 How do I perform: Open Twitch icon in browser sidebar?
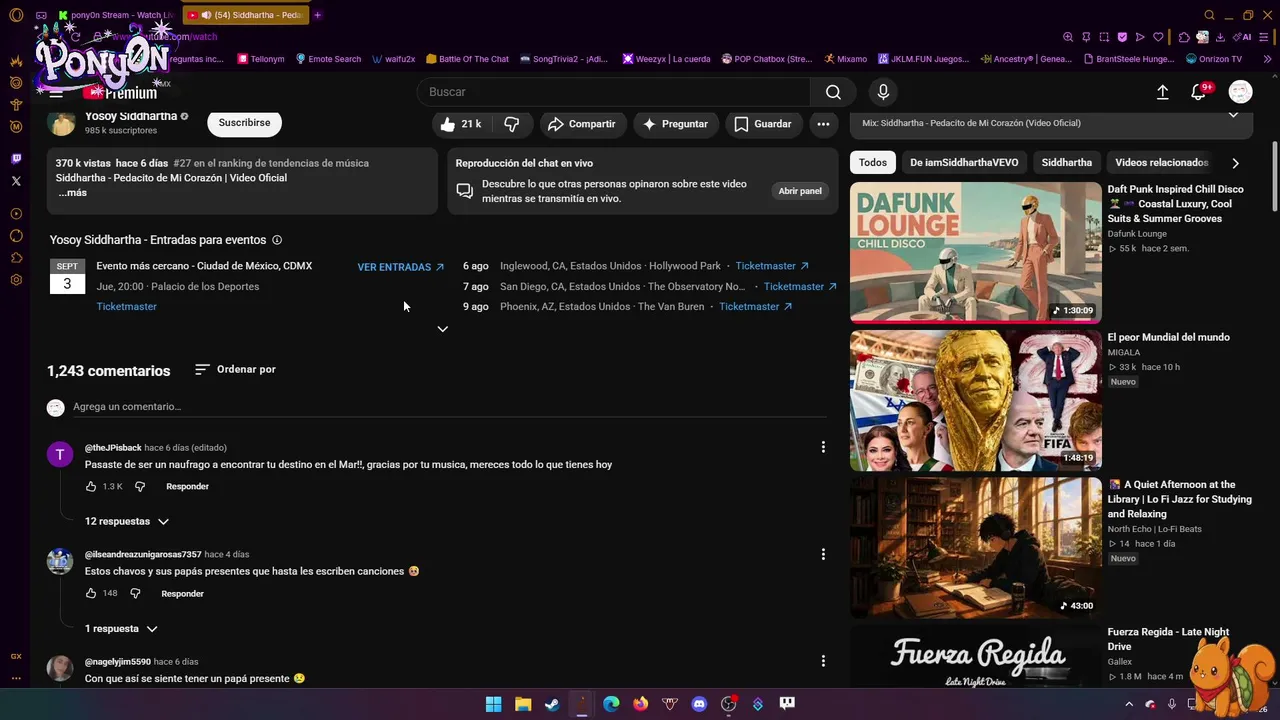(16, 159)
